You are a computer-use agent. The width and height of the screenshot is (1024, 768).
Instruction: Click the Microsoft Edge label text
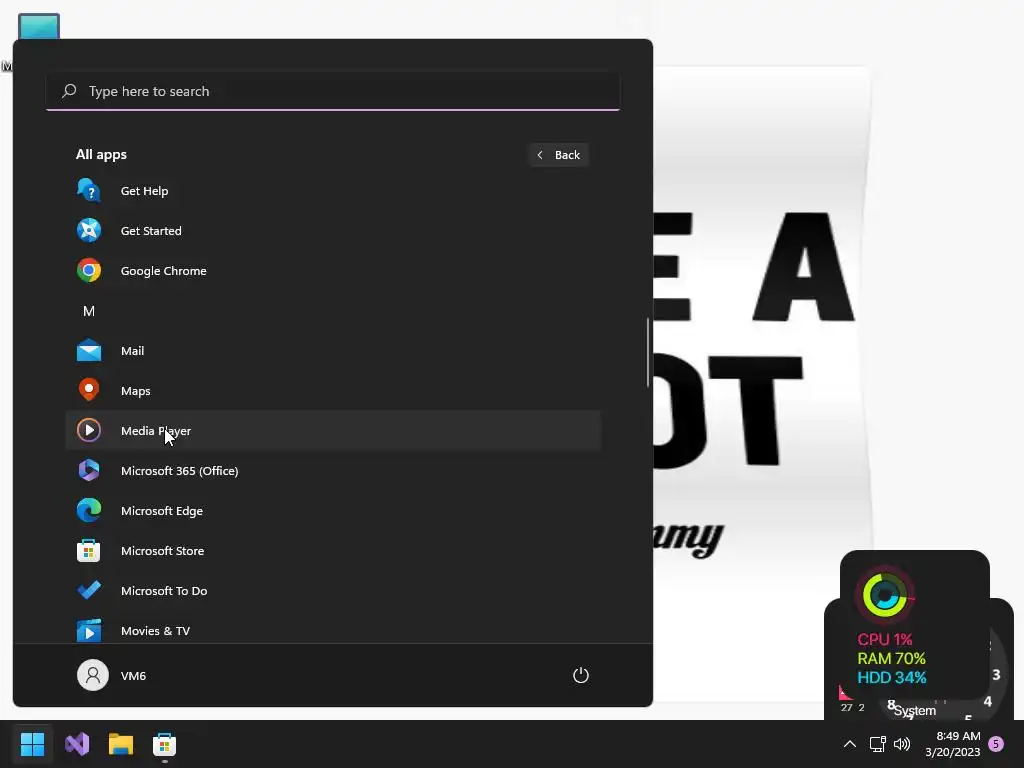(161, 511)
